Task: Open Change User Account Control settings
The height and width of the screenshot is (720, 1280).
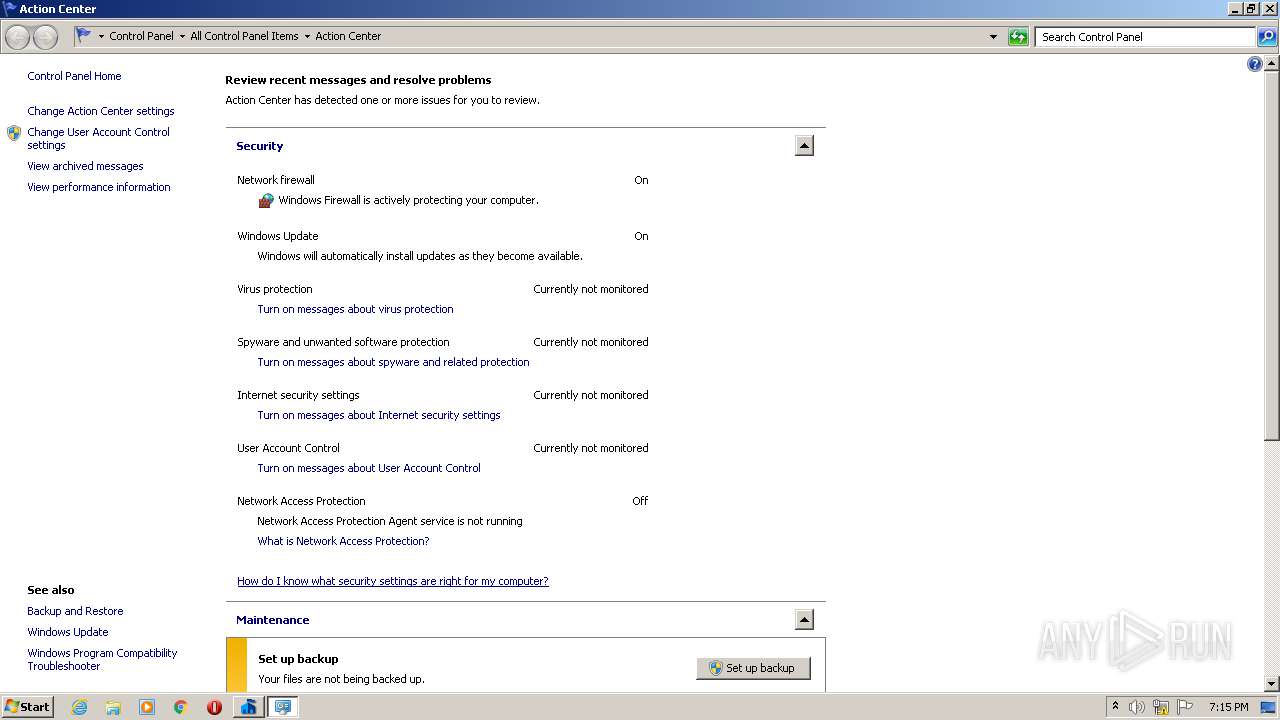Action: tap(98, 138)
